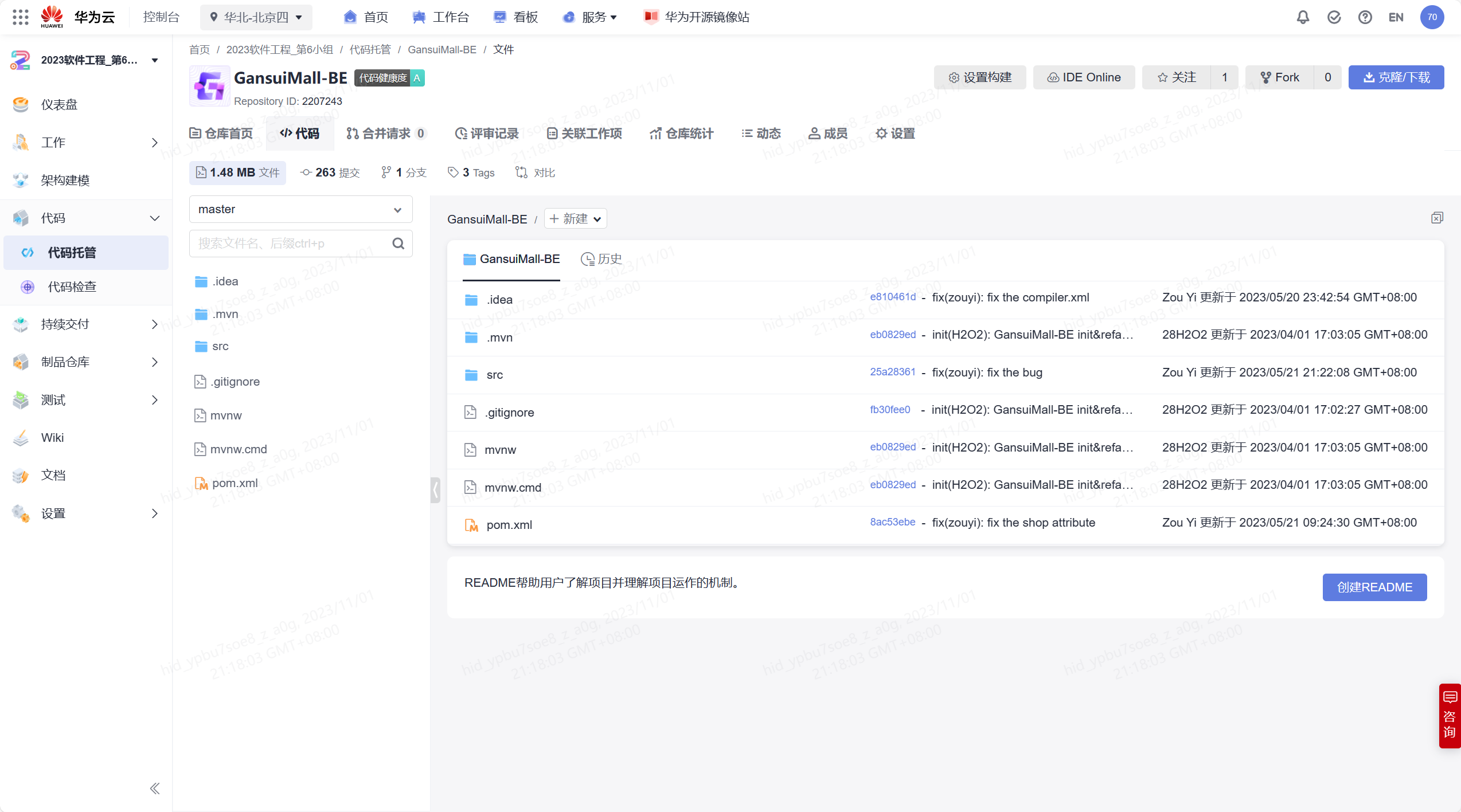Click the search magnifier in file search

tap(399, 244)
